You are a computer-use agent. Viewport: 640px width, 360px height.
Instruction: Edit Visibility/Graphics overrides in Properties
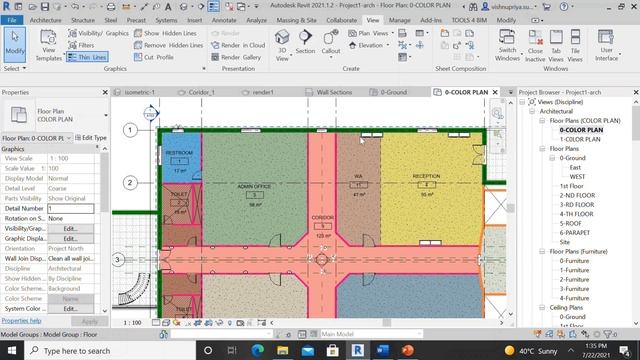(x=71, y=229)
